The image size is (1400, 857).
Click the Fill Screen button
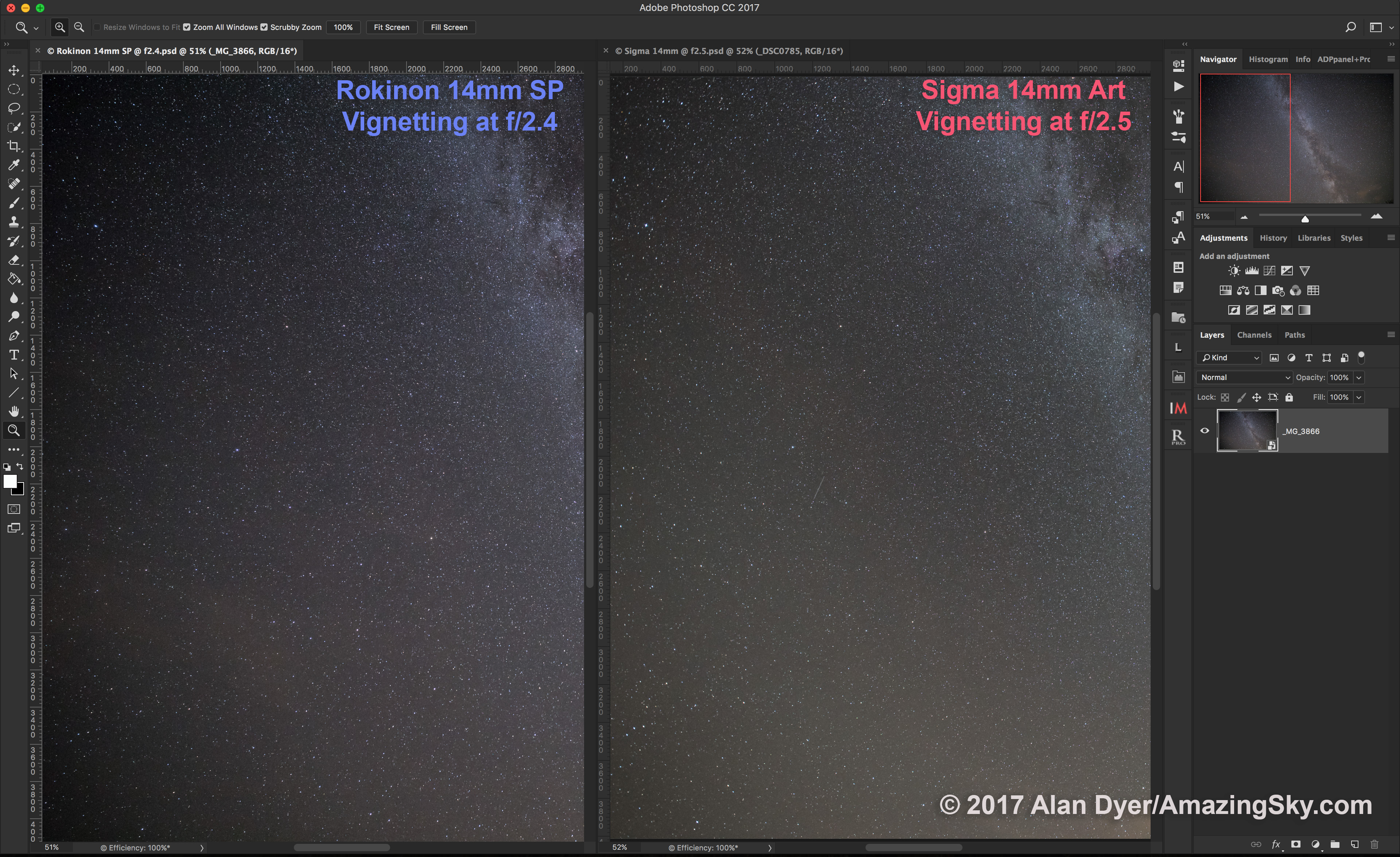pos(449,27)
